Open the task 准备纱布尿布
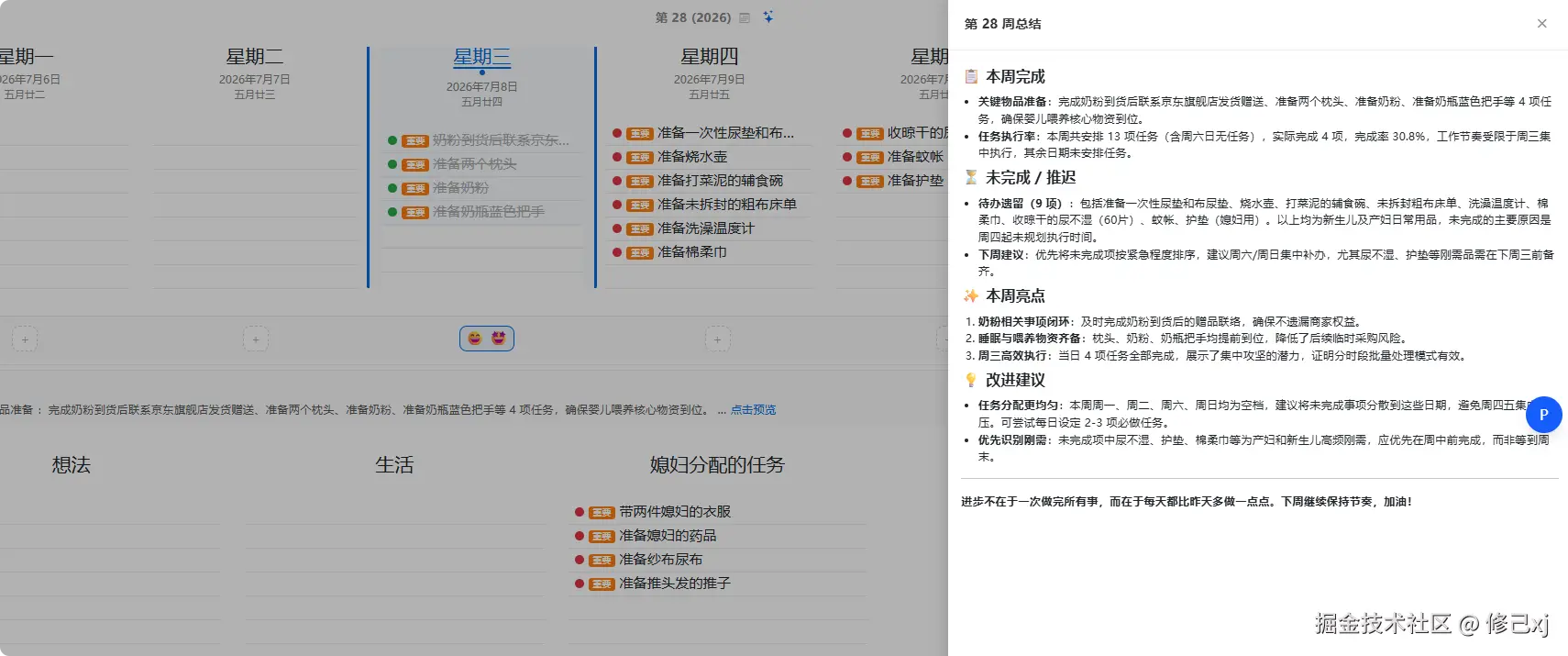This screenshot has height=656, width=1568. [x=661, y=560]
